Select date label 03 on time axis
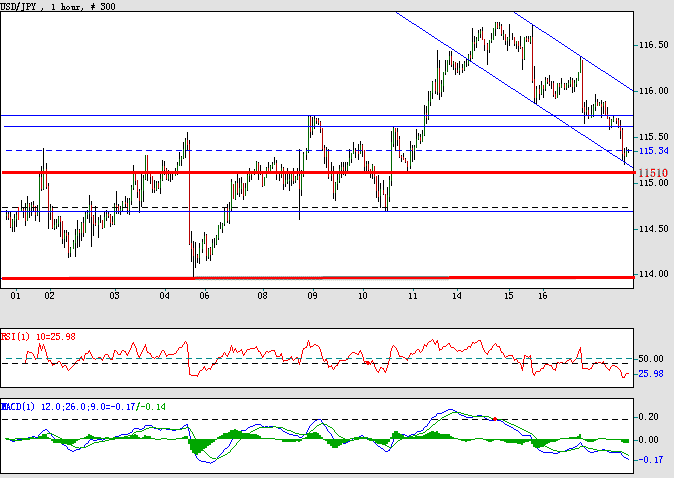Image resolution: width=674 pixels, height=478 pixels. [114, 296]
